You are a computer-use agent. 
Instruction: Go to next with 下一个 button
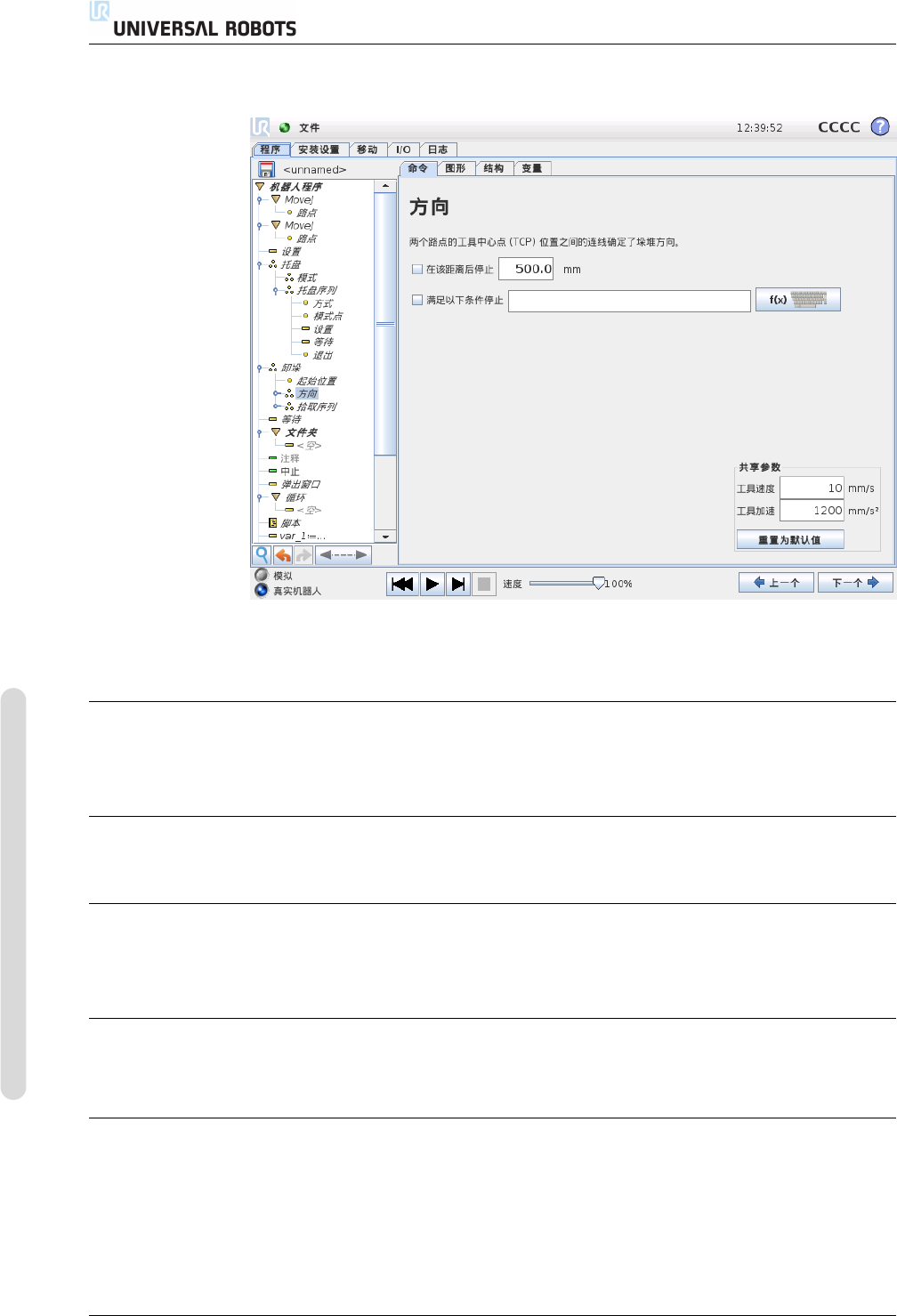click(x=855, y=583)
